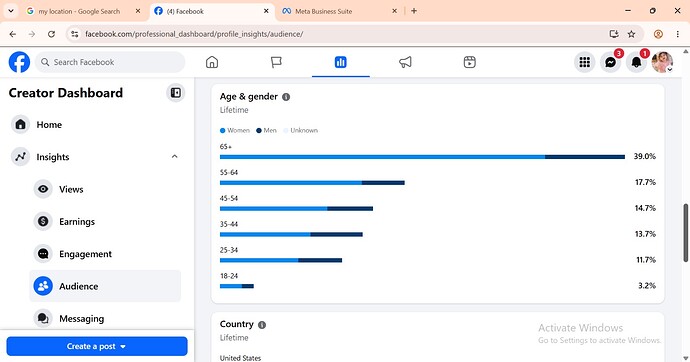This screenshot has height=362, width=690.
Task: Open the Chrome three-dot menu
Action: (x=678, y=34)
